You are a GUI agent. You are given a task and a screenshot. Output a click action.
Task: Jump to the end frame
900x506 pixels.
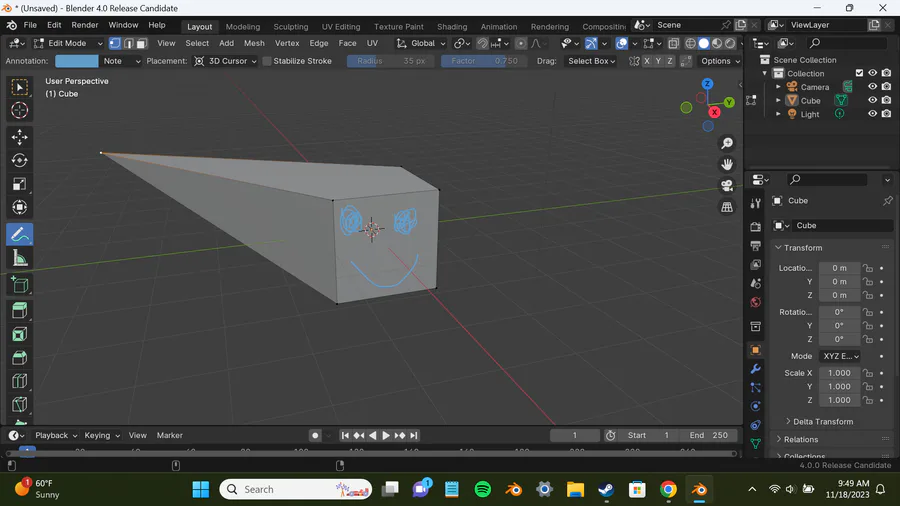(414, 435)
